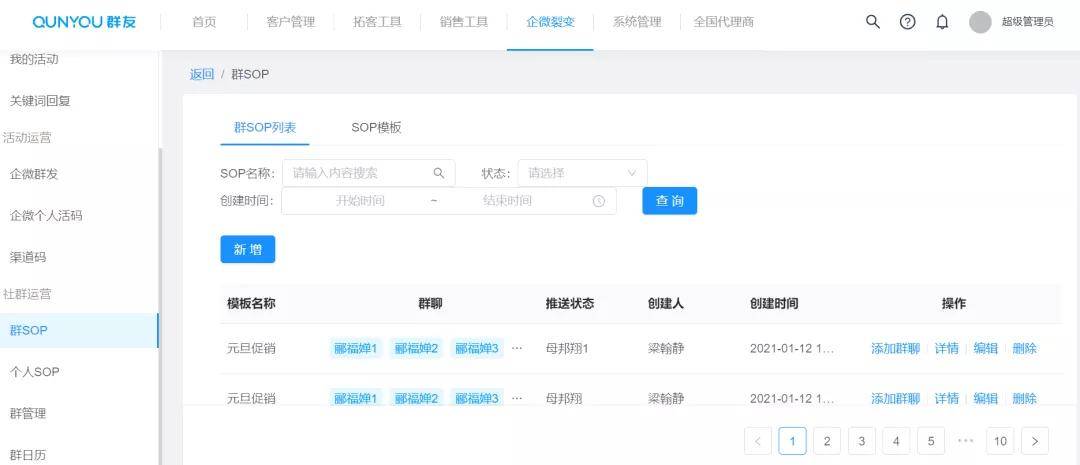The width and height of the screenshot is (1080, 465).
Task: Jump pages via pagination ellipsis
Action: click(966, 441)
